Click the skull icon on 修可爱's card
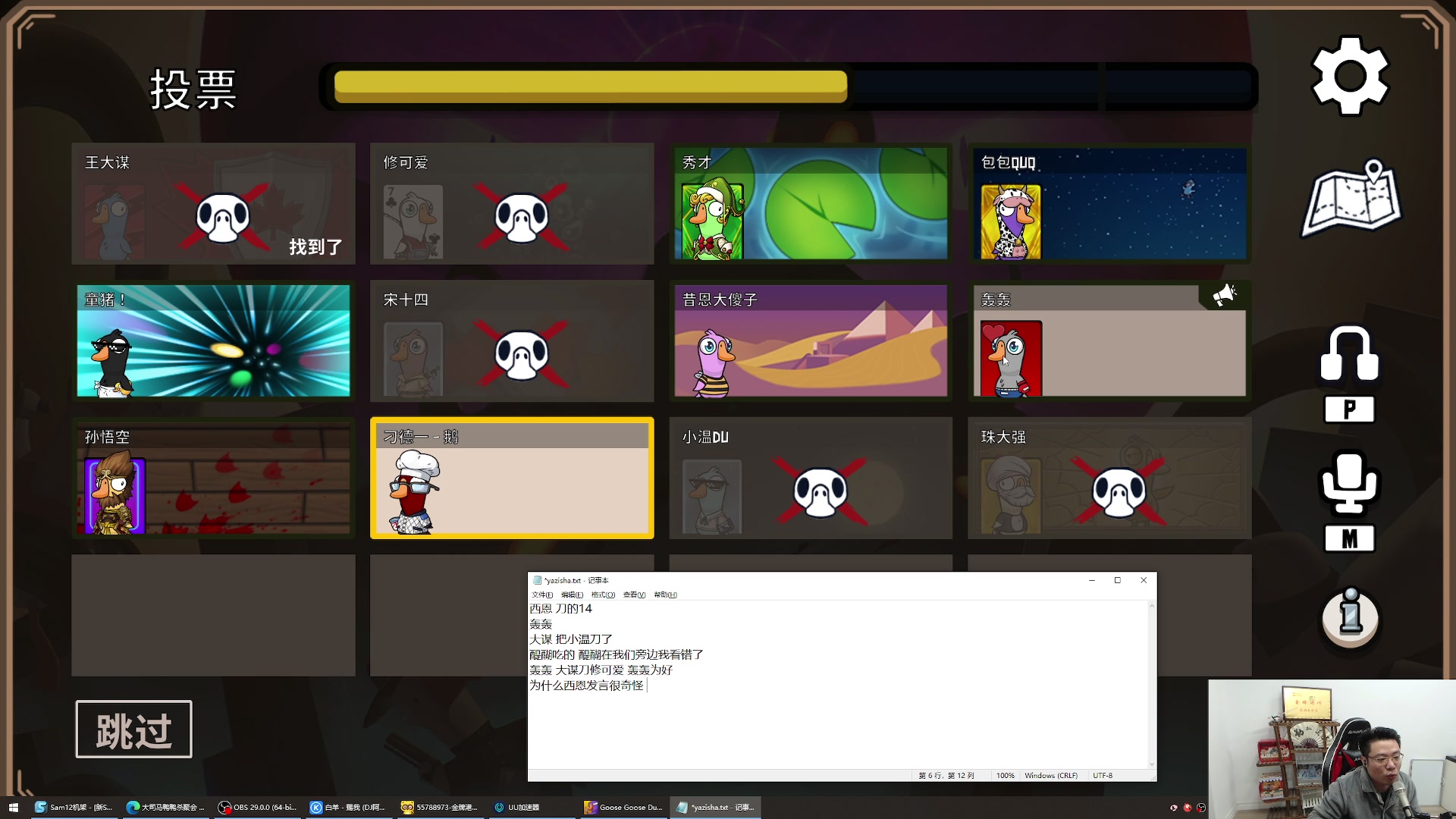The height and width of the screenshot is (819, 1456). [522, 218]
